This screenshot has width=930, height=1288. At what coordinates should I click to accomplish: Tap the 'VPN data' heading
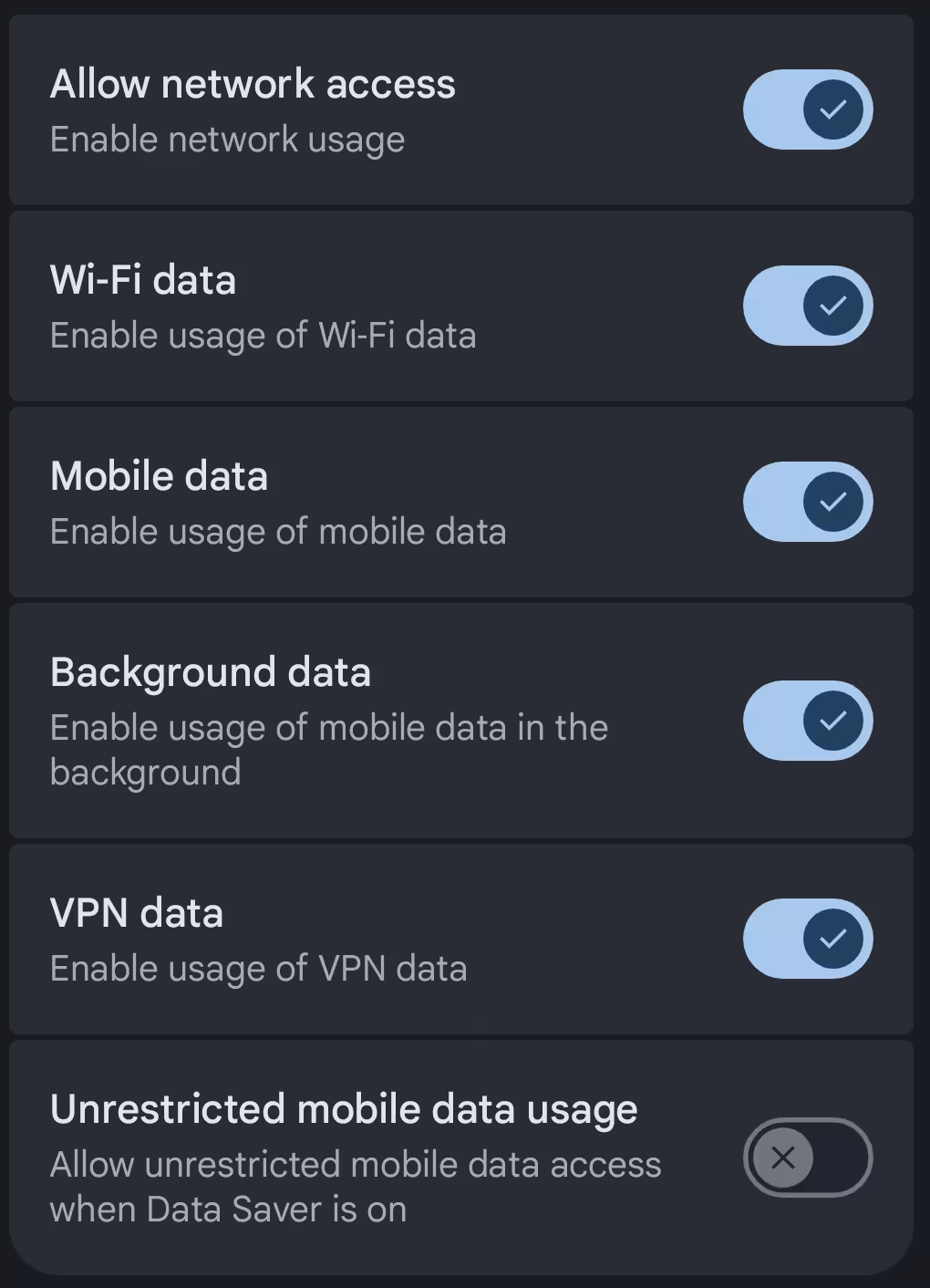[137, 913]
